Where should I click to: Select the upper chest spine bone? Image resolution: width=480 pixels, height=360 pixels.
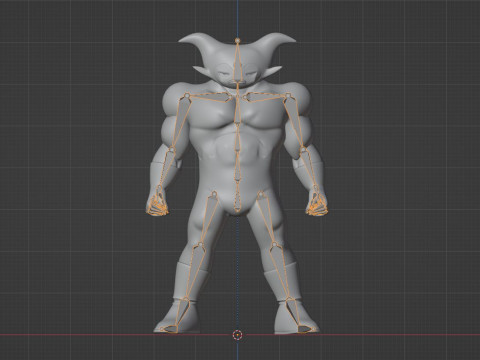237,108
